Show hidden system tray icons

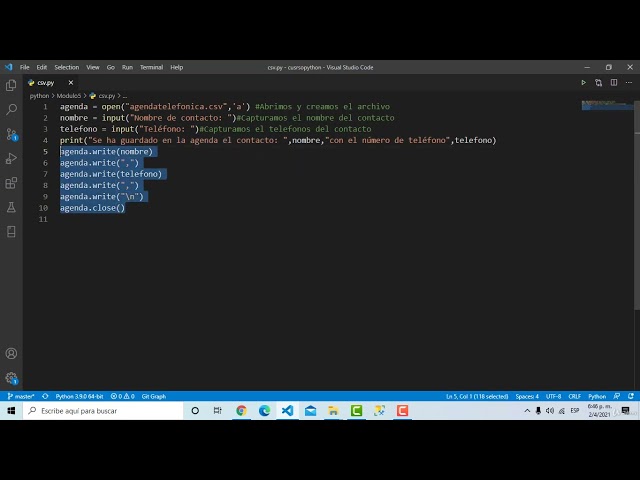click(x=527, y=411)
